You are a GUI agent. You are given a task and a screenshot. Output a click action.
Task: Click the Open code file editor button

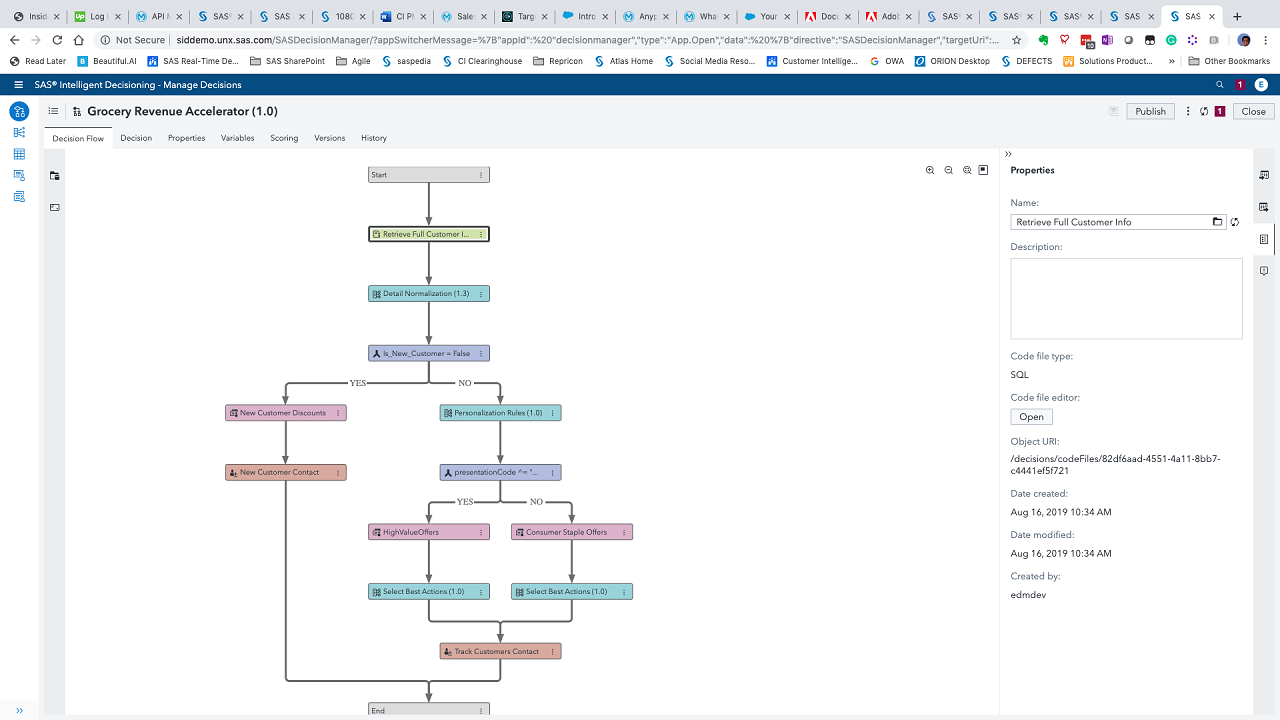(x=1031, y=417)
